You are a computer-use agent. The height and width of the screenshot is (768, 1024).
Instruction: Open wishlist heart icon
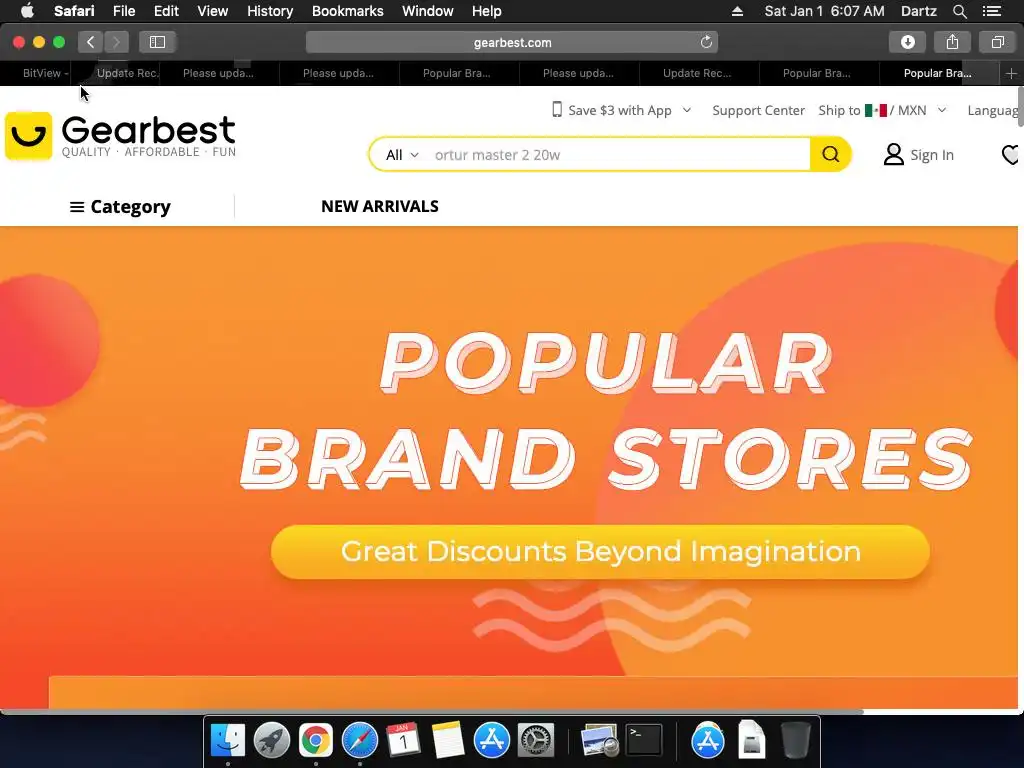pyautogui.click(x=1011, y=155)
